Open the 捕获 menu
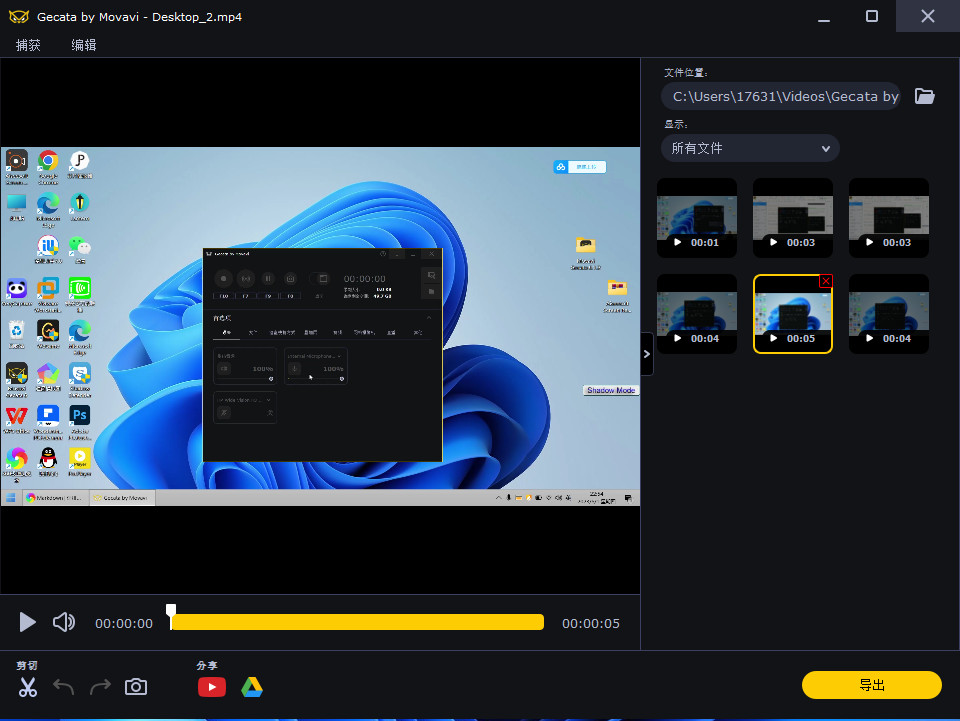The image size is (960, 721). tap(28, 45)
